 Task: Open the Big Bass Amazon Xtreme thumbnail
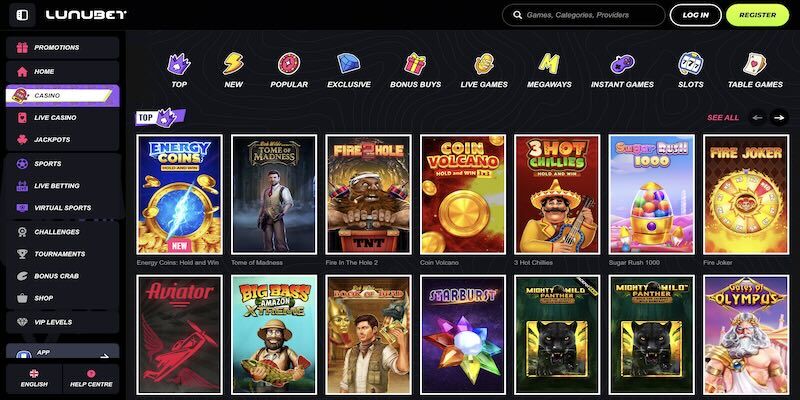pyautogui.click(x=274, y=335)
